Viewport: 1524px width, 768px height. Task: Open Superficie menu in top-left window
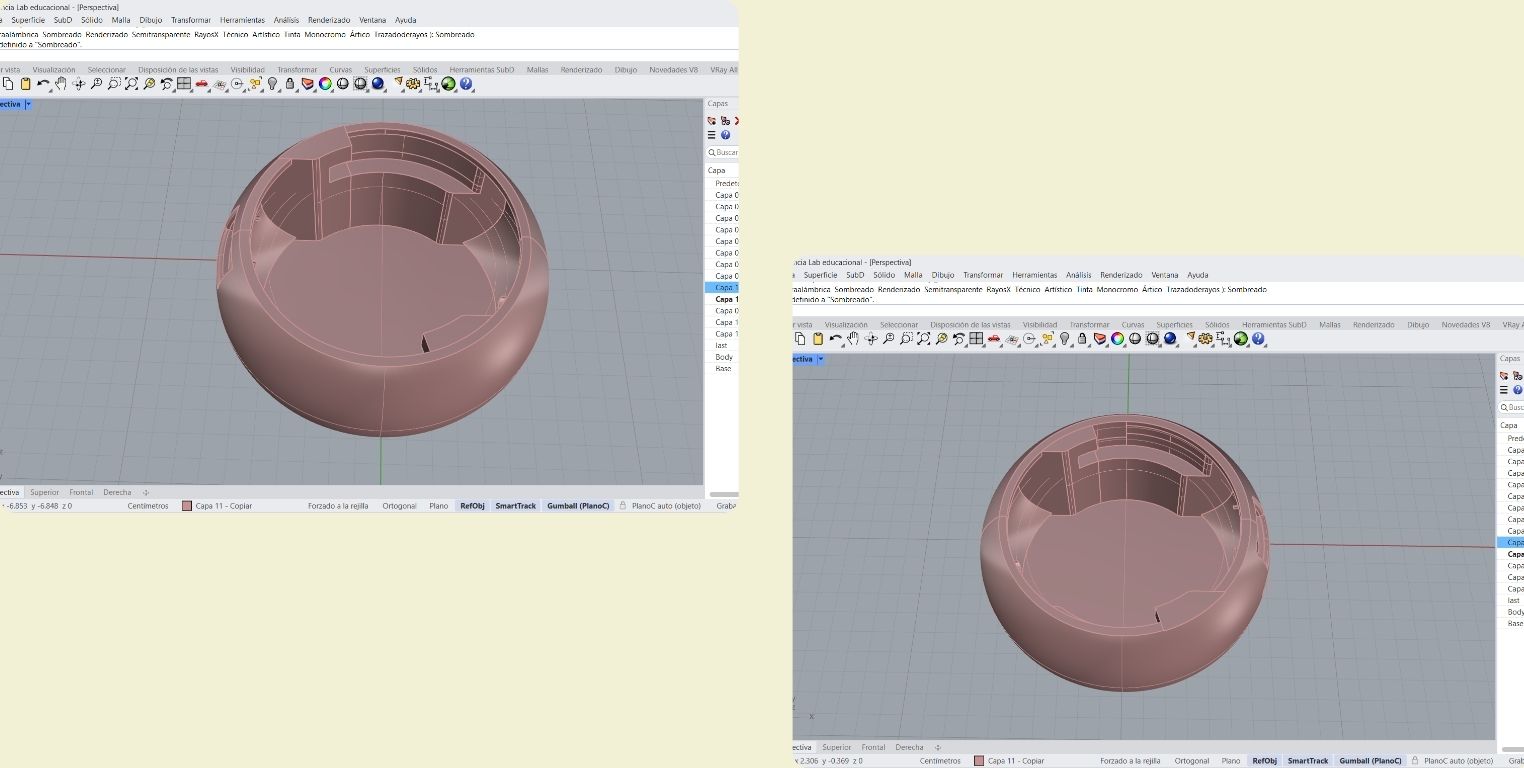28,20
